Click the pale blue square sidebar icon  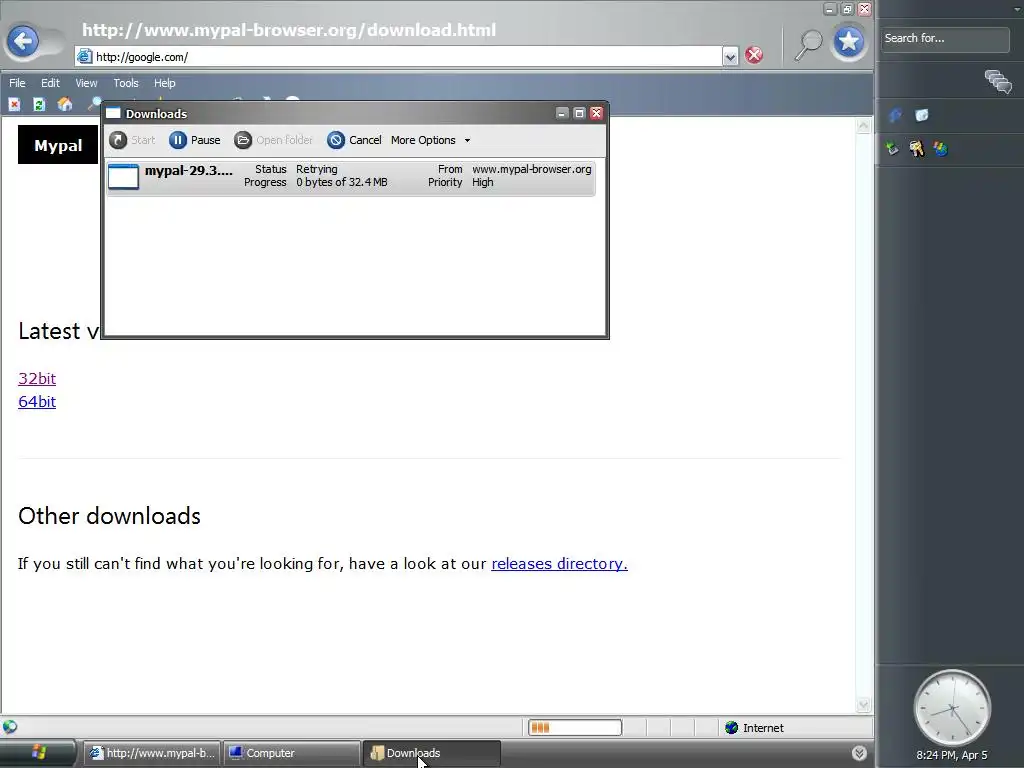921,116
